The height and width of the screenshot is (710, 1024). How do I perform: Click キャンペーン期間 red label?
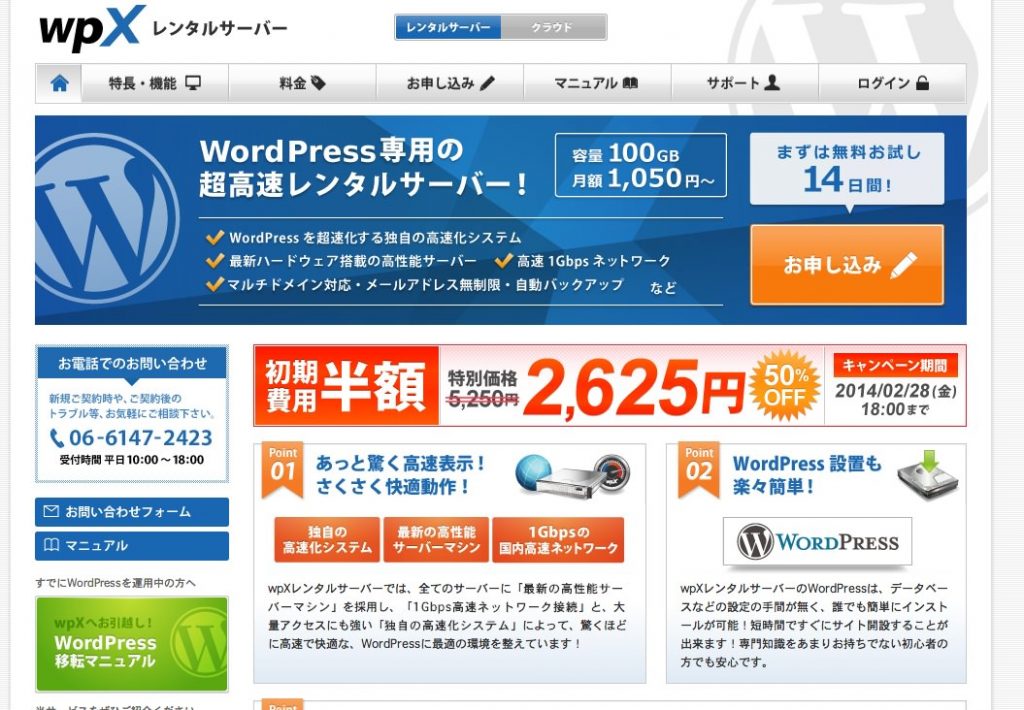point(895,365)
